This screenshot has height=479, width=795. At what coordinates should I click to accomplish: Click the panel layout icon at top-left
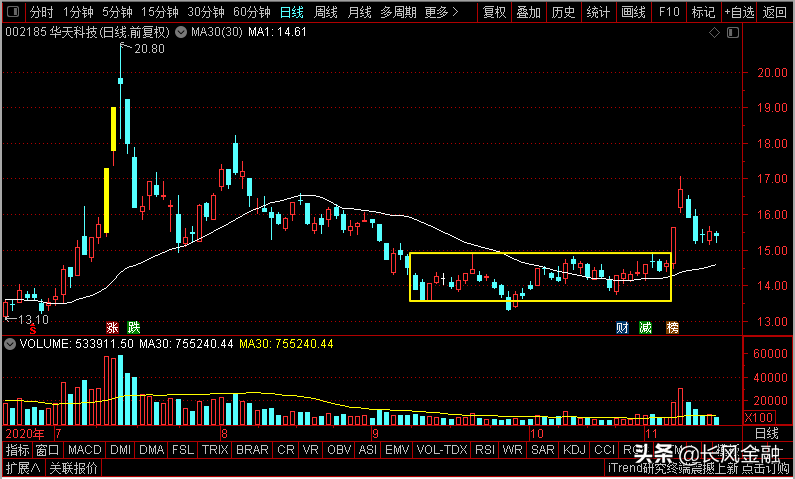(14, 11)
